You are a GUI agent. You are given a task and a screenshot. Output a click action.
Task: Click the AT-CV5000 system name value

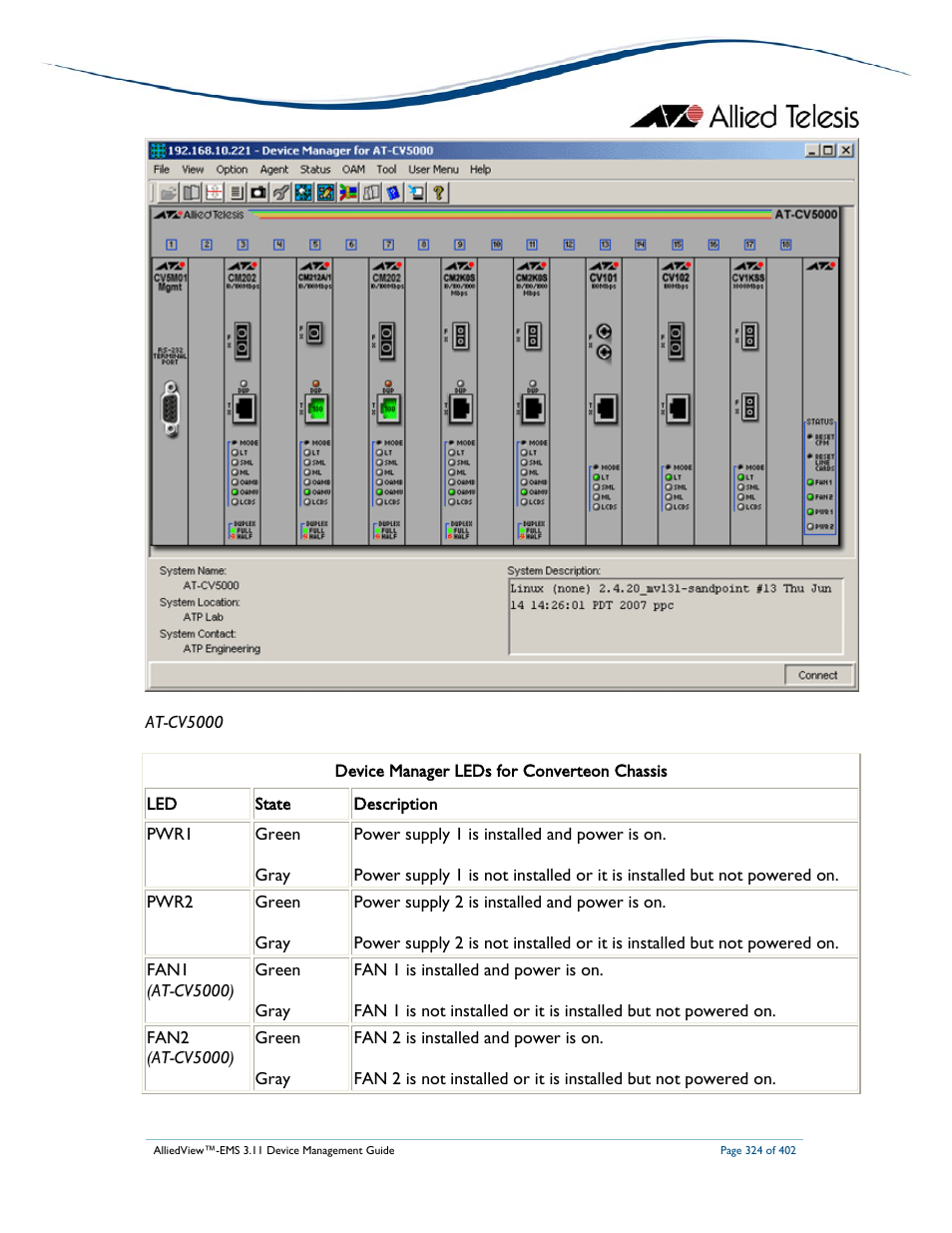[x=211, y=586]
